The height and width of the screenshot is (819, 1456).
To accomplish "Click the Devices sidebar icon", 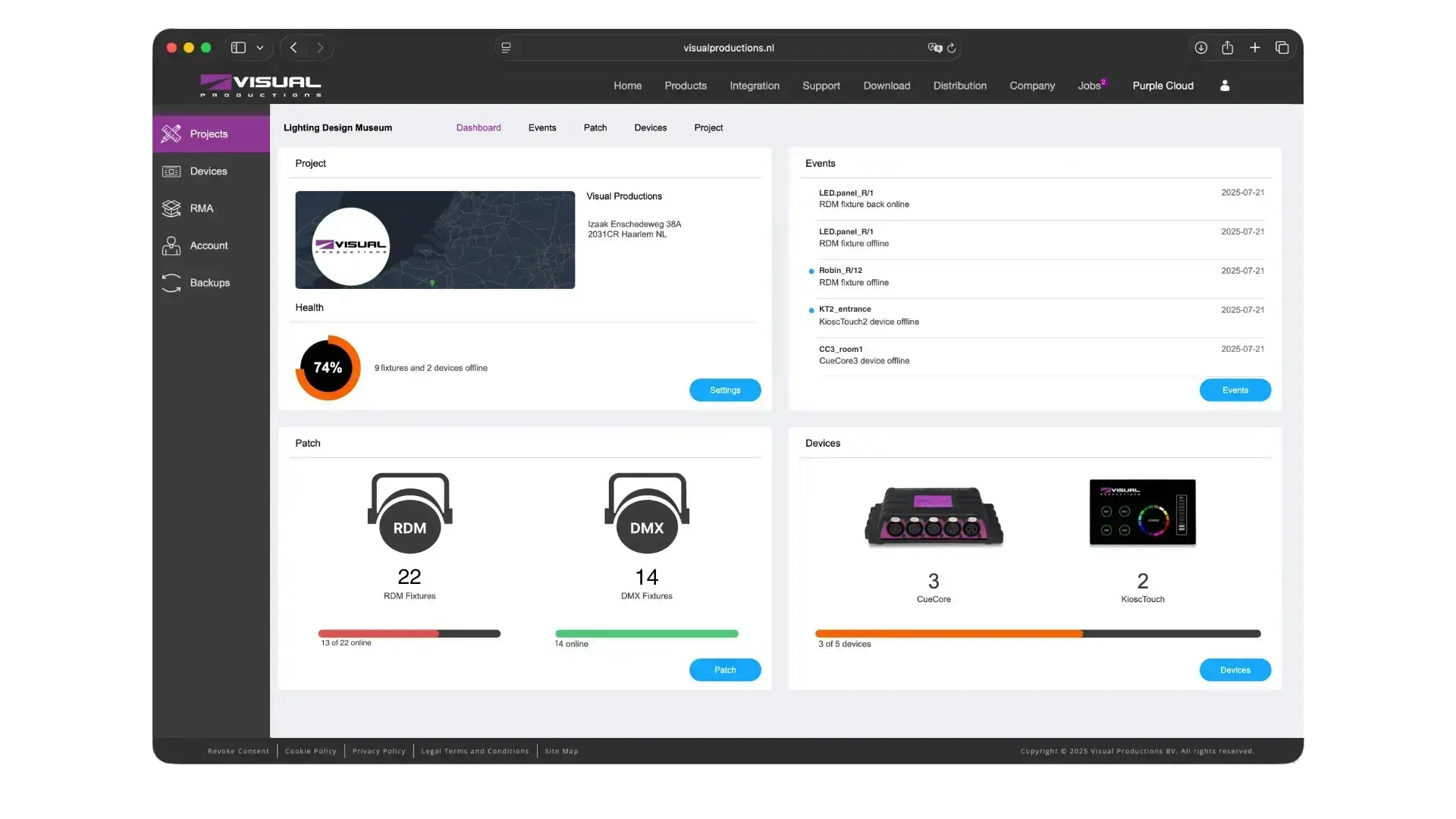I will (x=171, y=171).
